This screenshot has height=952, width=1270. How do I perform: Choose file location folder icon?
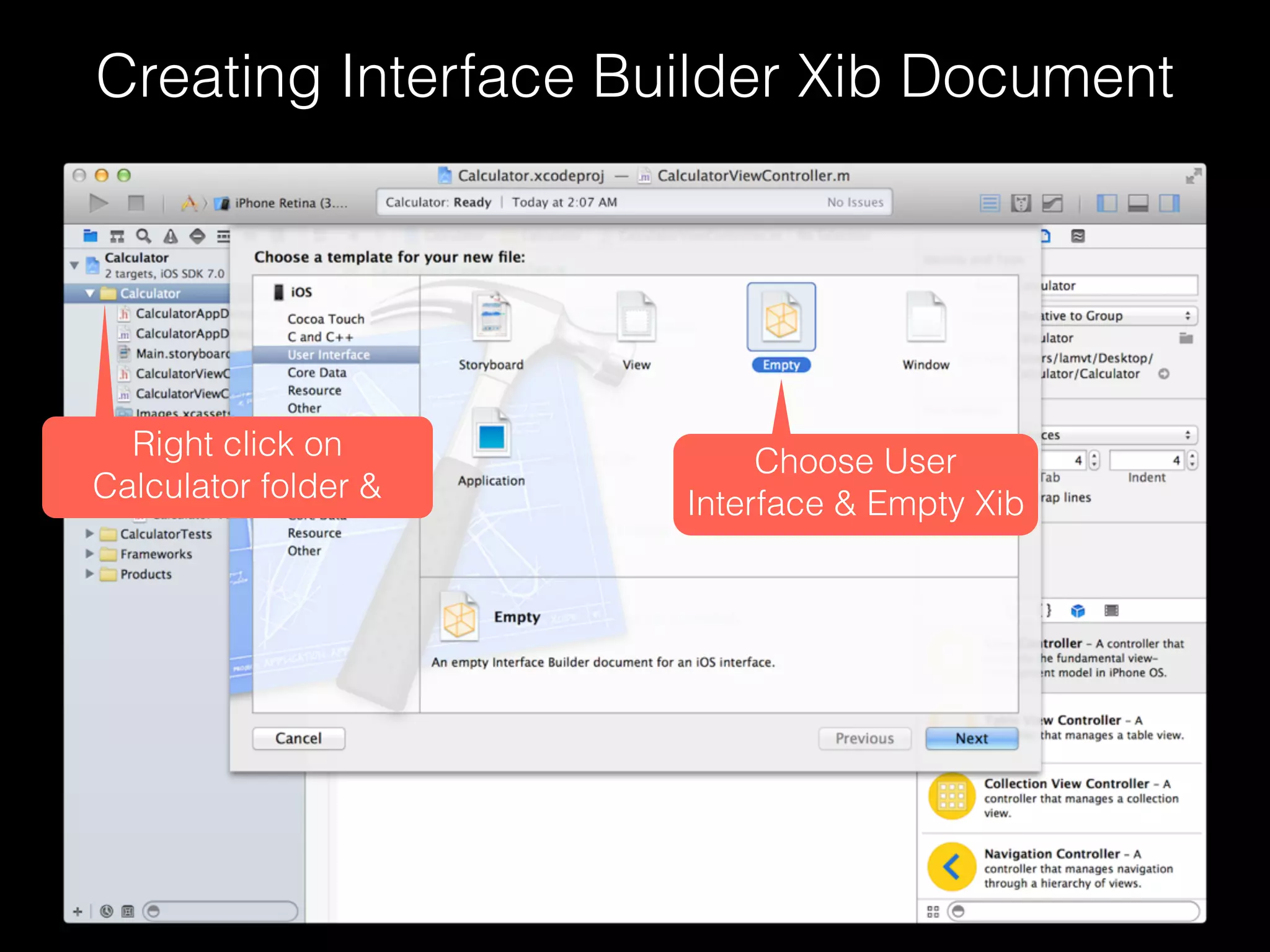(1186, 338)
